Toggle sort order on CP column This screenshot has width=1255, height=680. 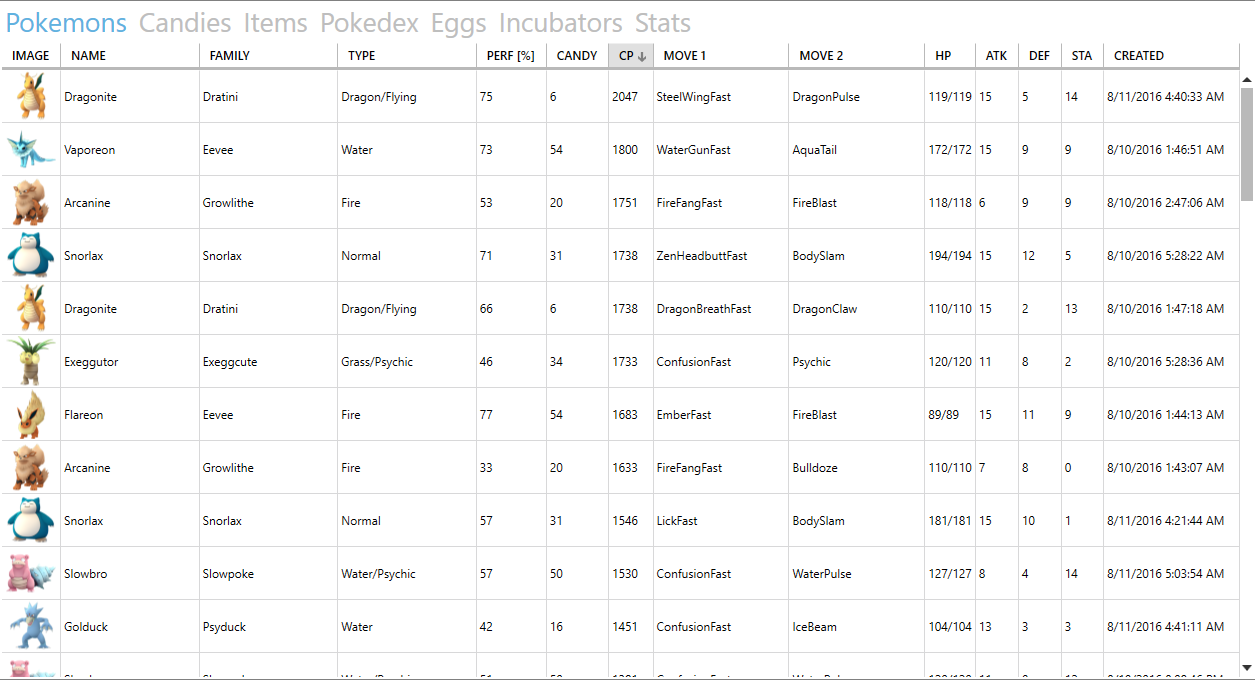coord(632,56)
